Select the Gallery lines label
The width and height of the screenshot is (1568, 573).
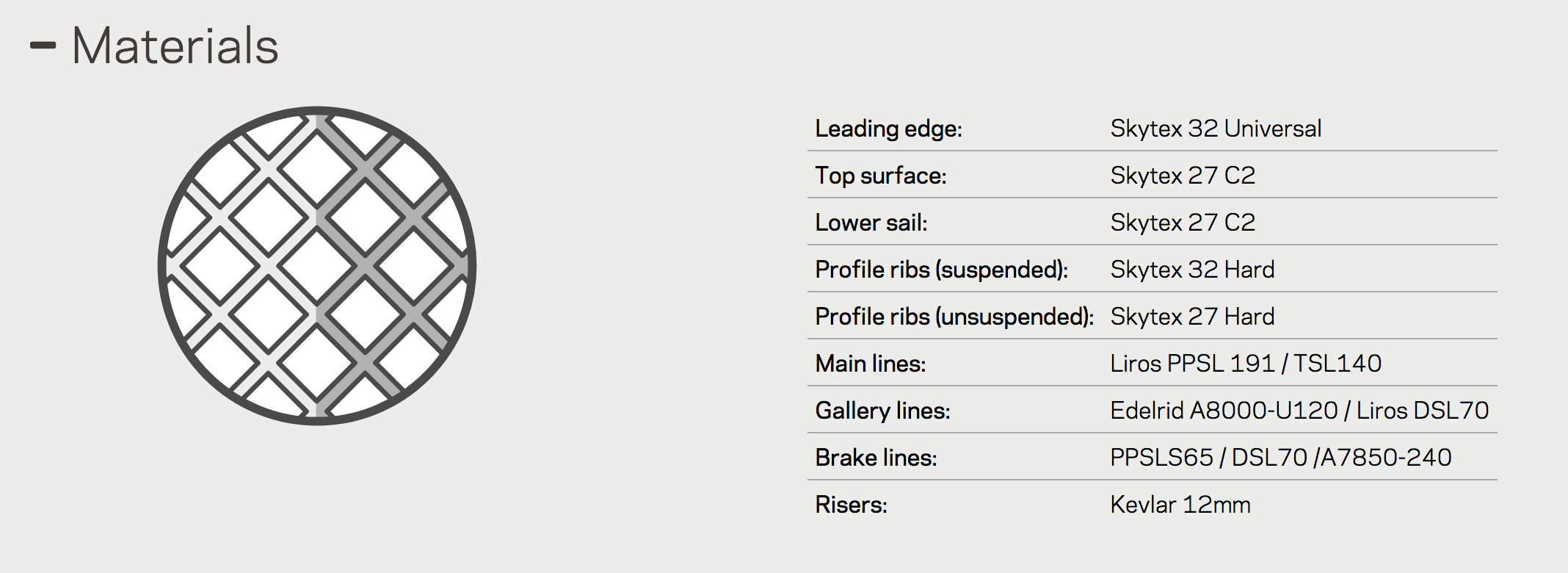[x=882, y=411]
